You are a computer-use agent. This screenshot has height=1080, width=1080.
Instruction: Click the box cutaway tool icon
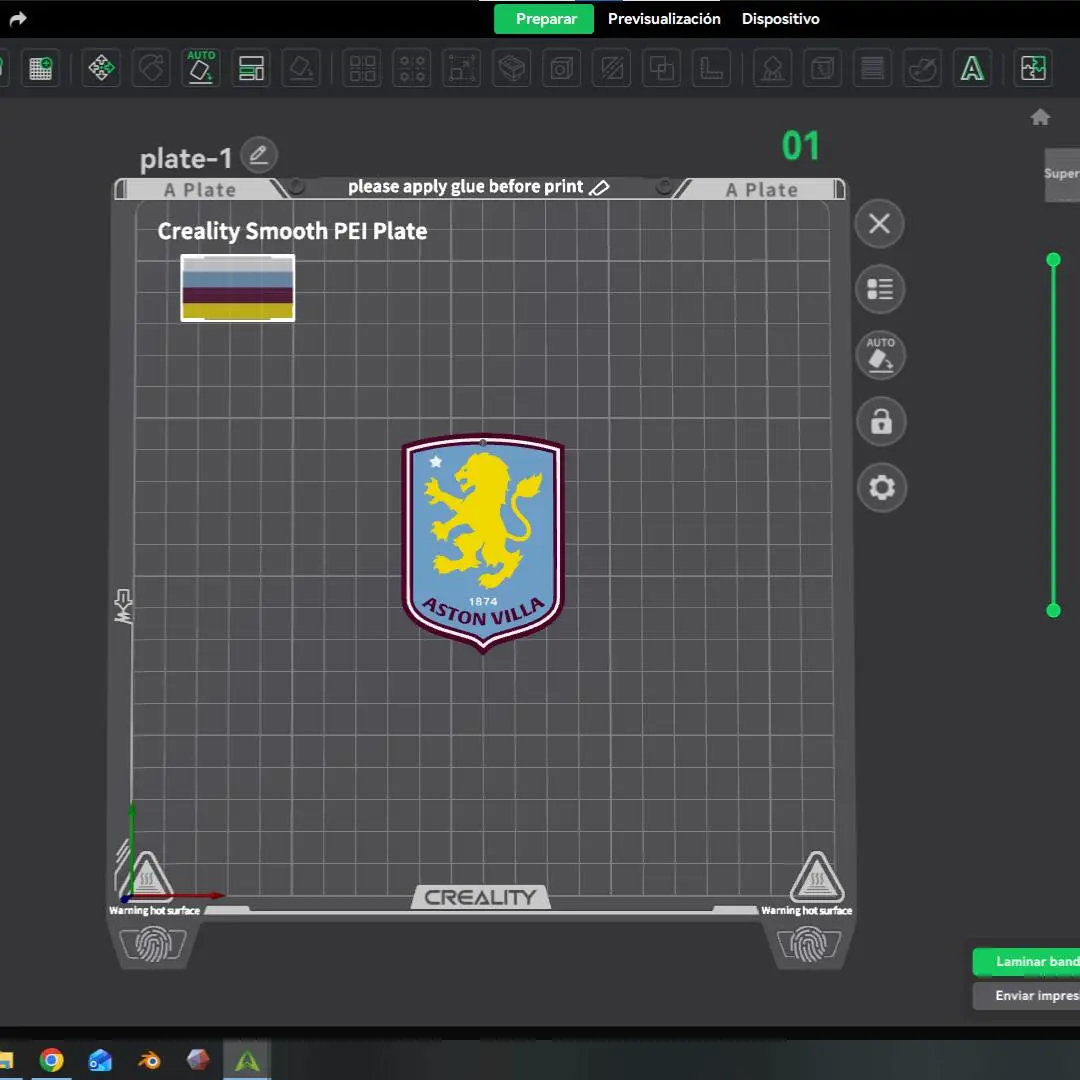[512, 68]
